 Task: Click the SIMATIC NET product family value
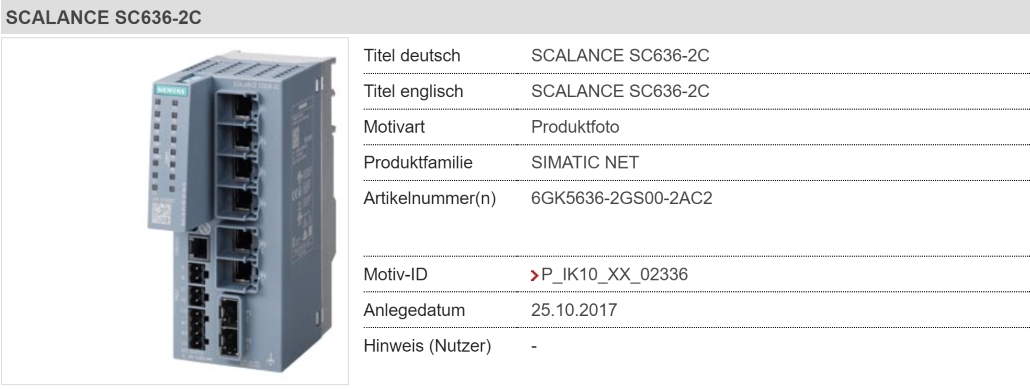(585, 162)
